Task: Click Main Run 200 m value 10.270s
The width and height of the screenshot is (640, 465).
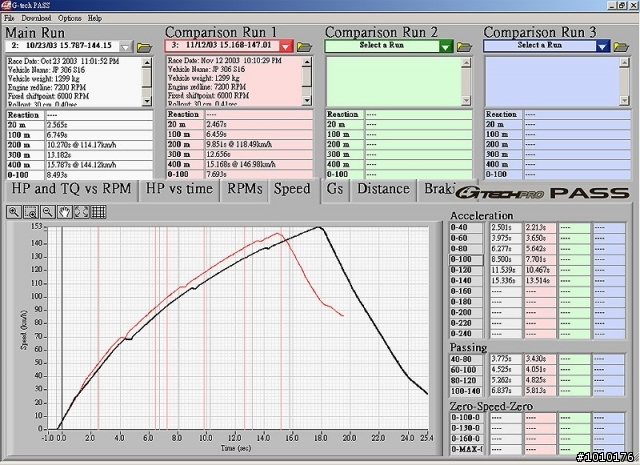Action: [99, 145]
